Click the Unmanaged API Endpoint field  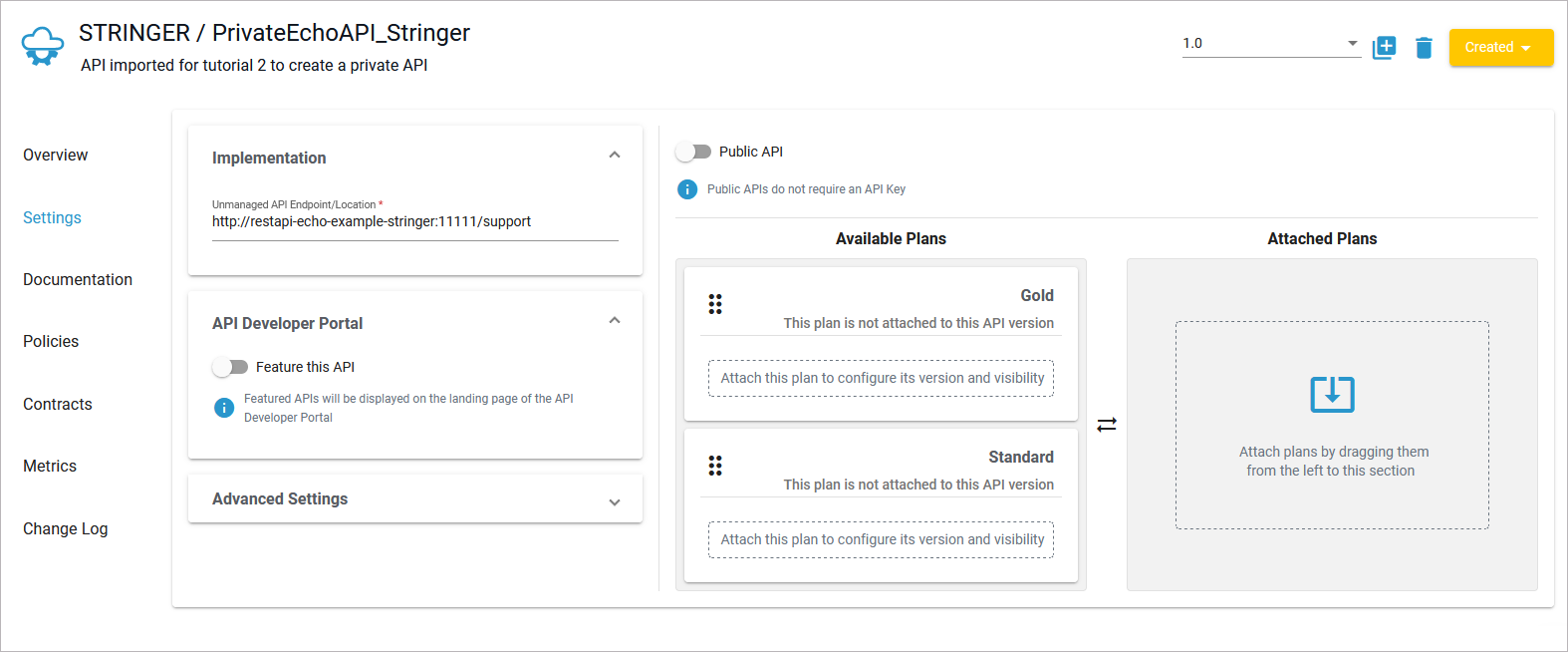414,222
